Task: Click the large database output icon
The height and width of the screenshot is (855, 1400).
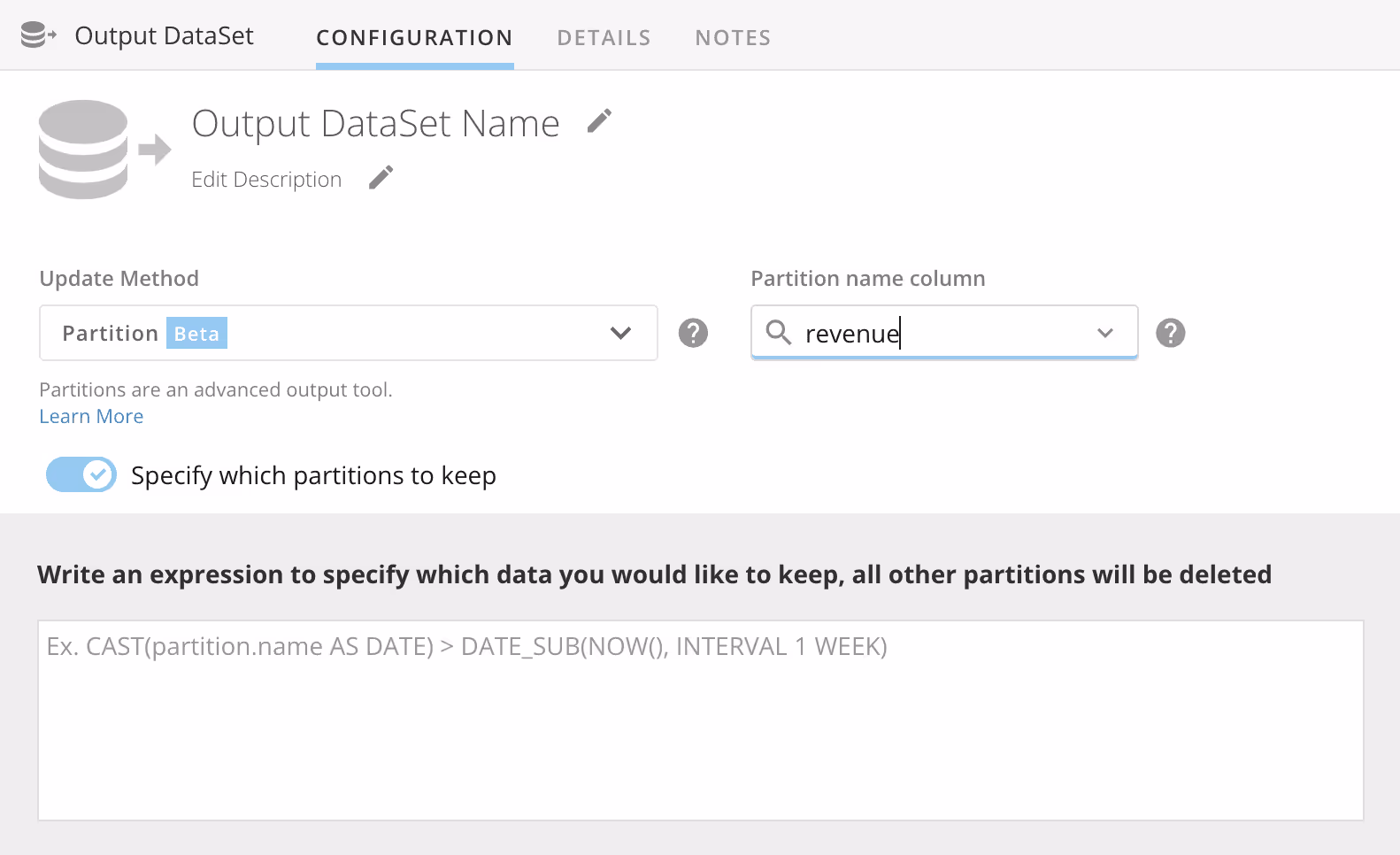Action: pyautogui.click(x=104, y=149)
